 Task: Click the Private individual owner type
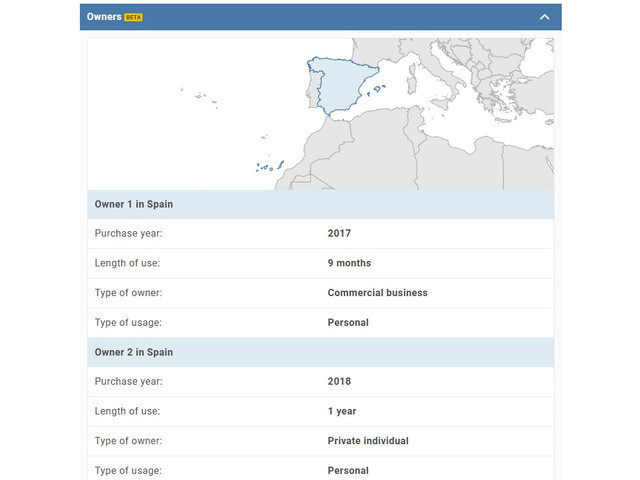368,441
